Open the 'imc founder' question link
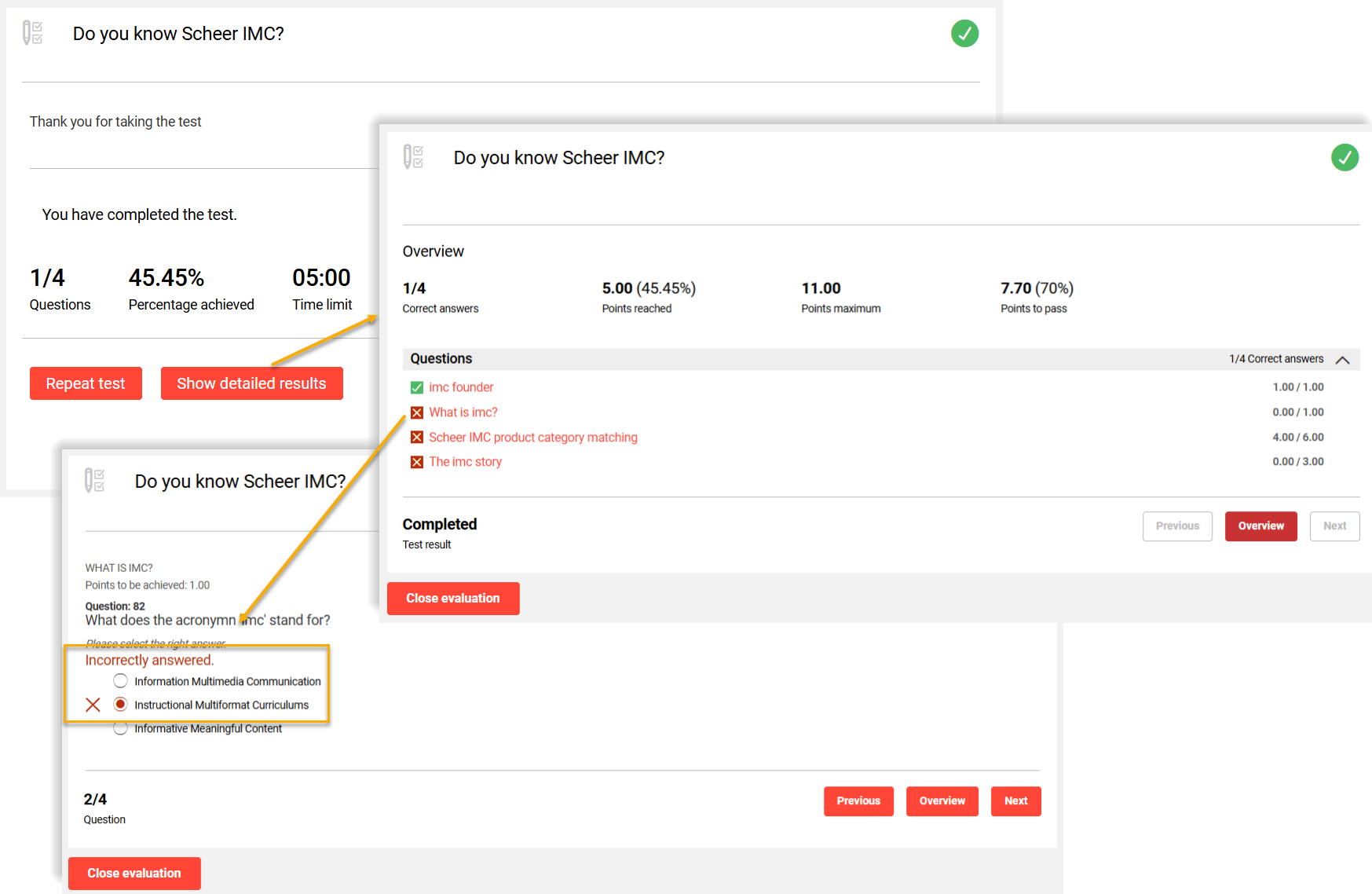Image resolution: width=1372 pixels, height=894 pixels. coord(461,387)
